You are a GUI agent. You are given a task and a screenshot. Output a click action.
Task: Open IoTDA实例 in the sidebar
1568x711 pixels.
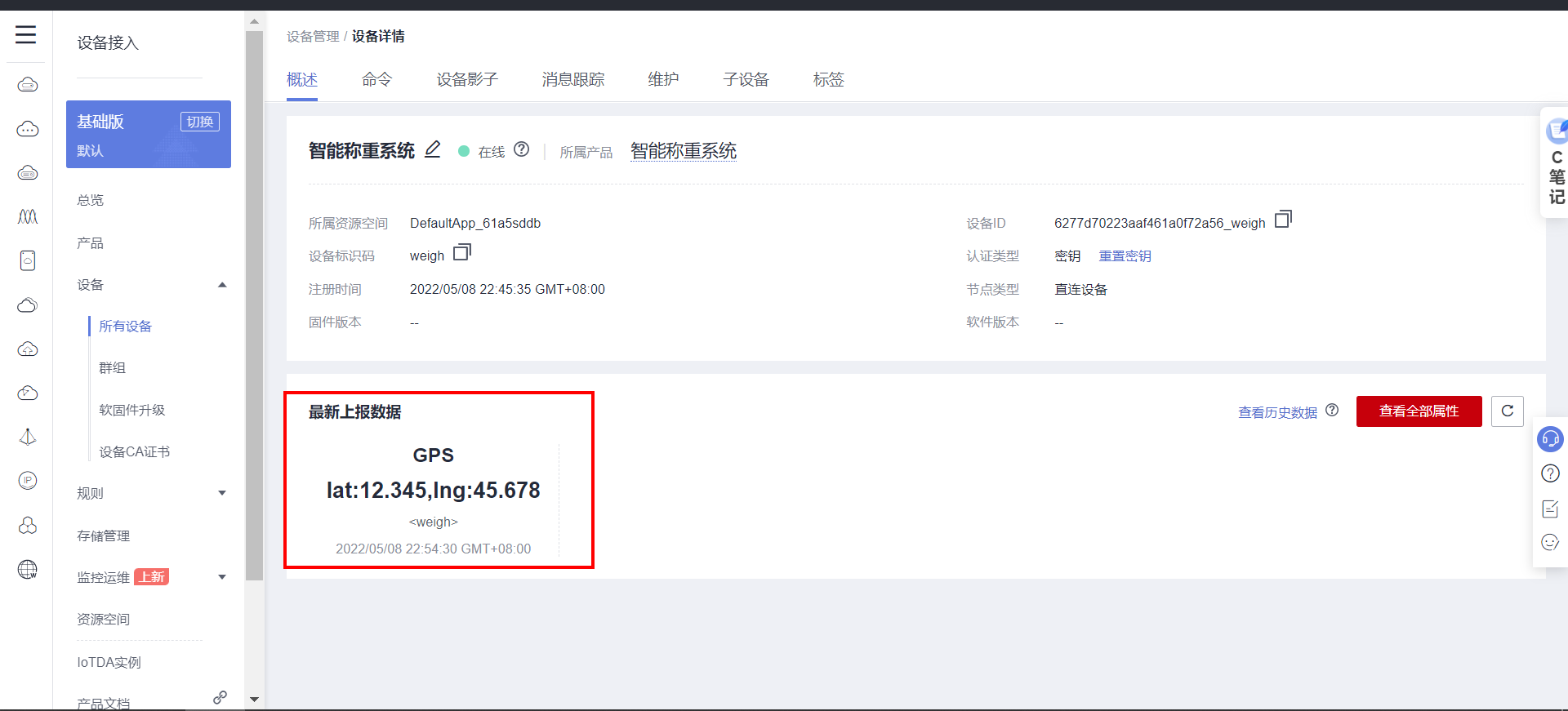[109, 662]
